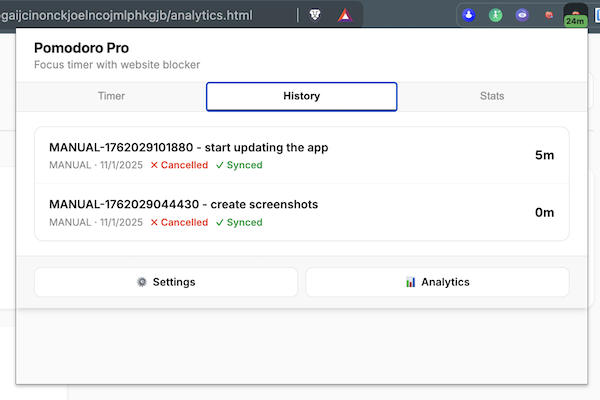Select the History tab
Image resolution: width=600 pixels, height=400 pixels.
302,96
